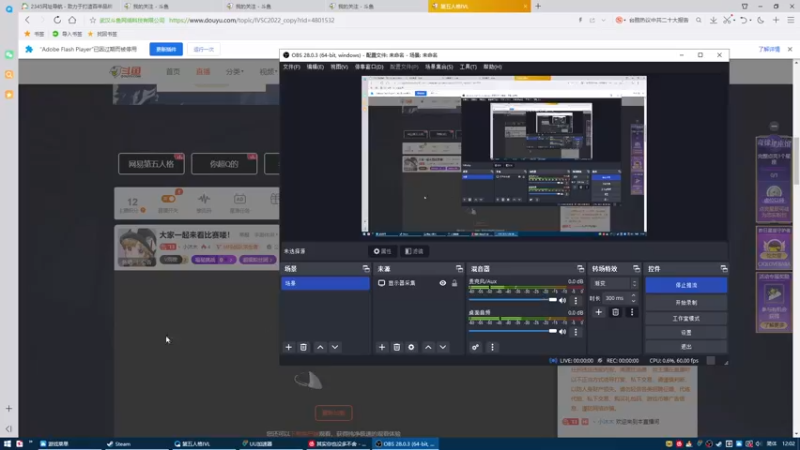Open OBS 设置 settings button
Viewport: 800px width, 450px height.
coord(686,333)
